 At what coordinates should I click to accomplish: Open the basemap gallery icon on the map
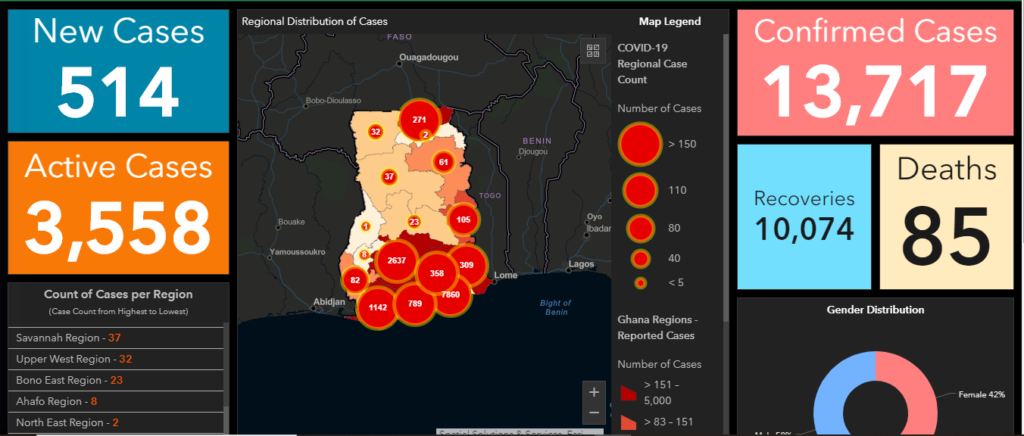(593, 50)
